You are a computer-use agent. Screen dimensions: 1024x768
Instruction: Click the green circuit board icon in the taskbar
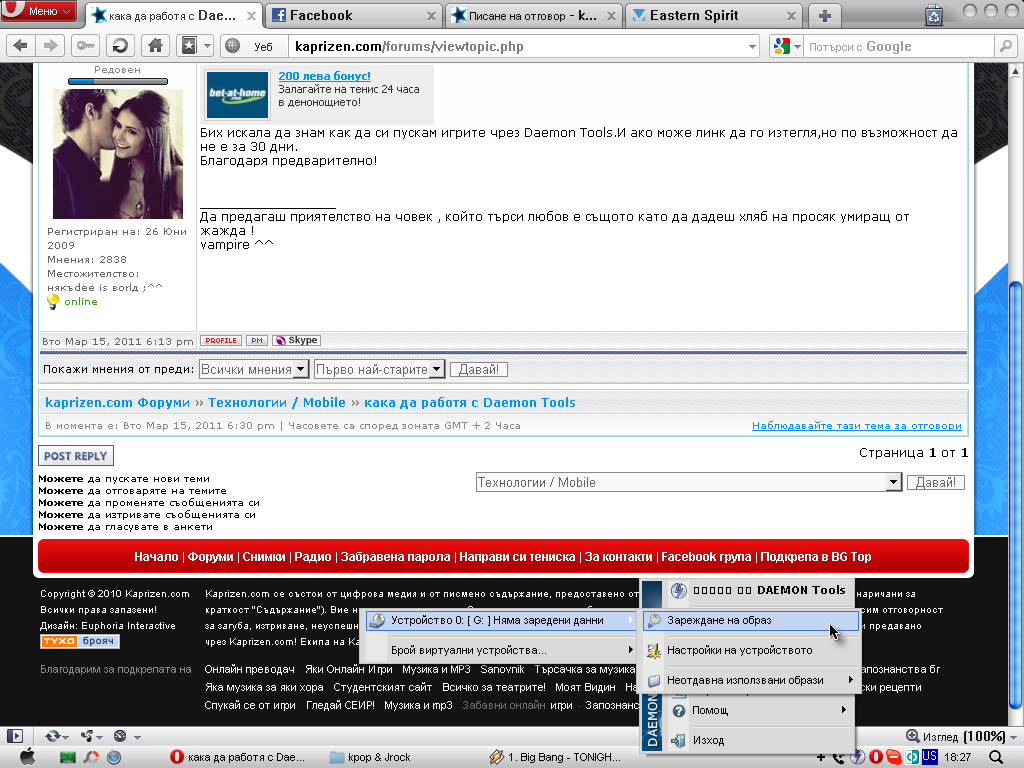point(67,757)
